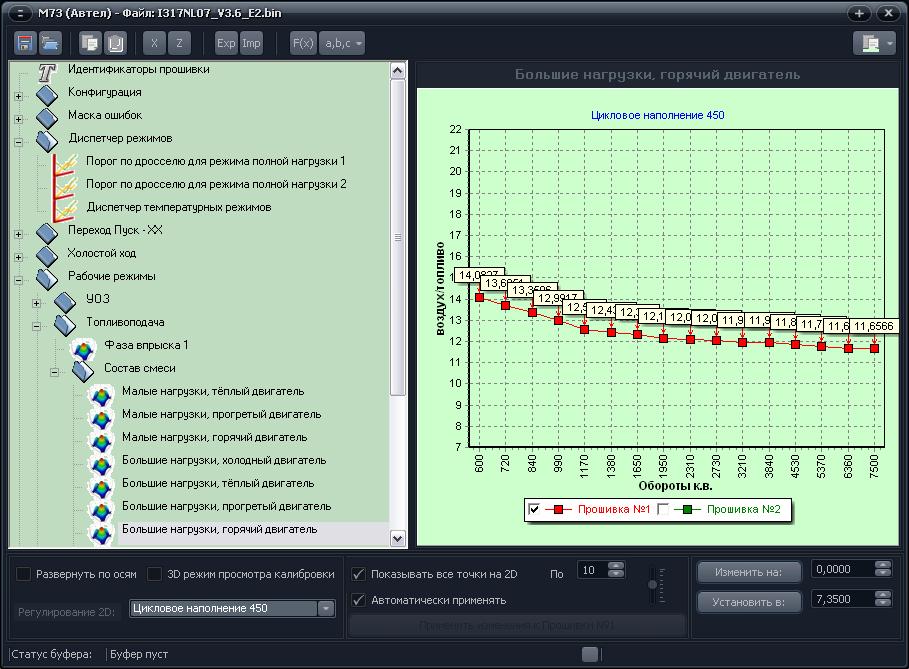Open the 'Цикловое наполнение 450' dropdown

(325, 608)
